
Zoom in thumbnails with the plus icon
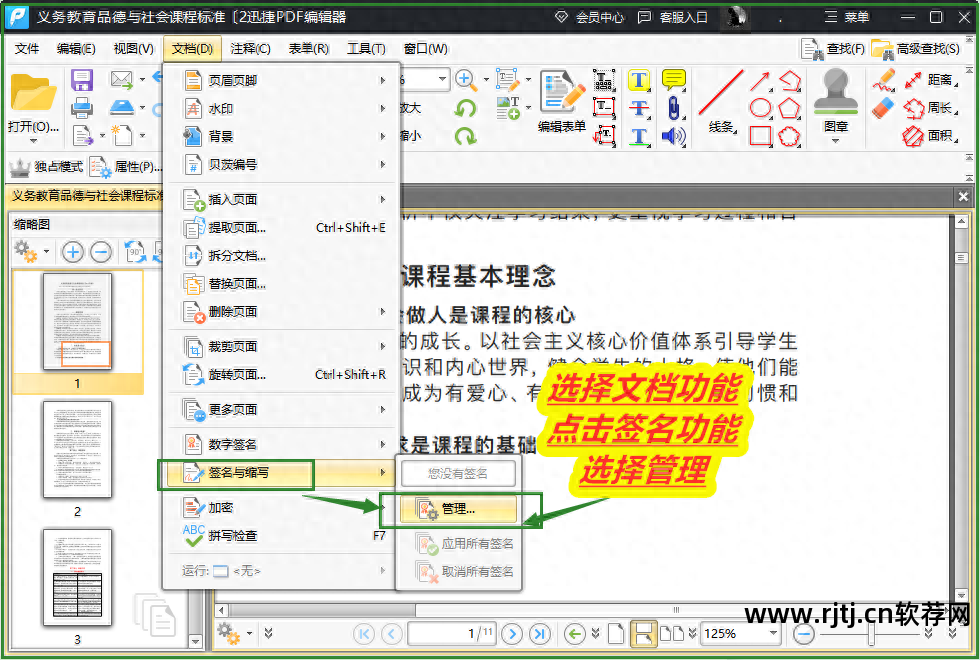[72, 252]
